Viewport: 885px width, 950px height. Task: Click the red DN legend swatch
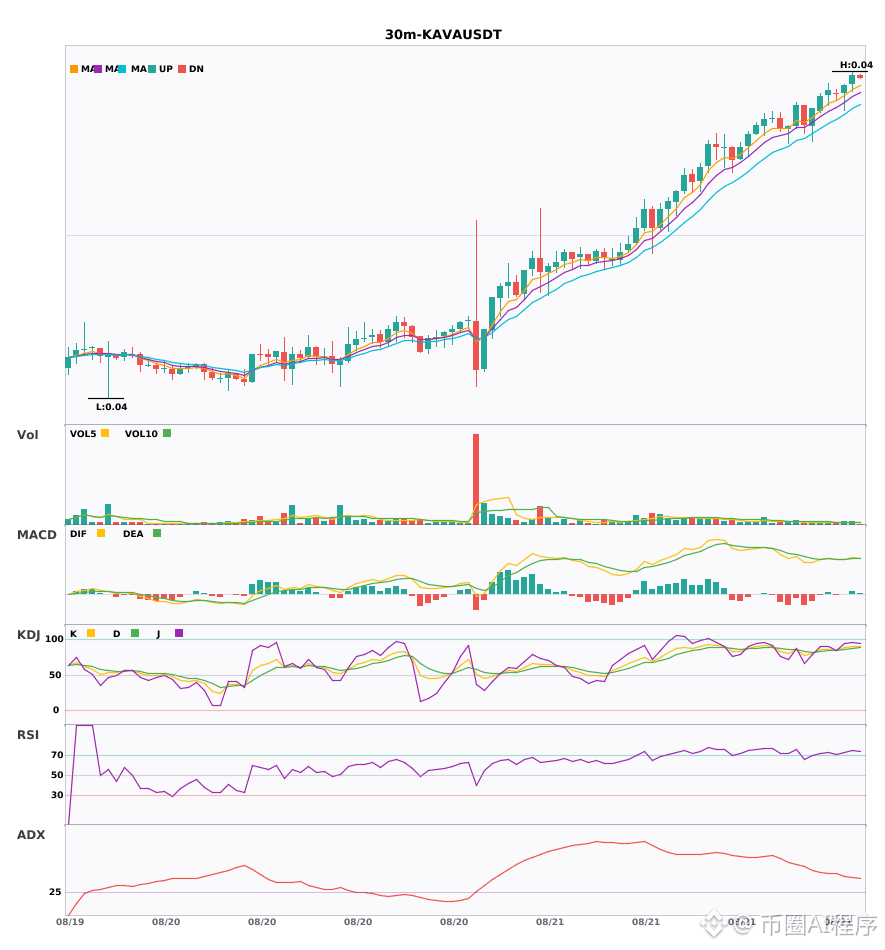182,69
